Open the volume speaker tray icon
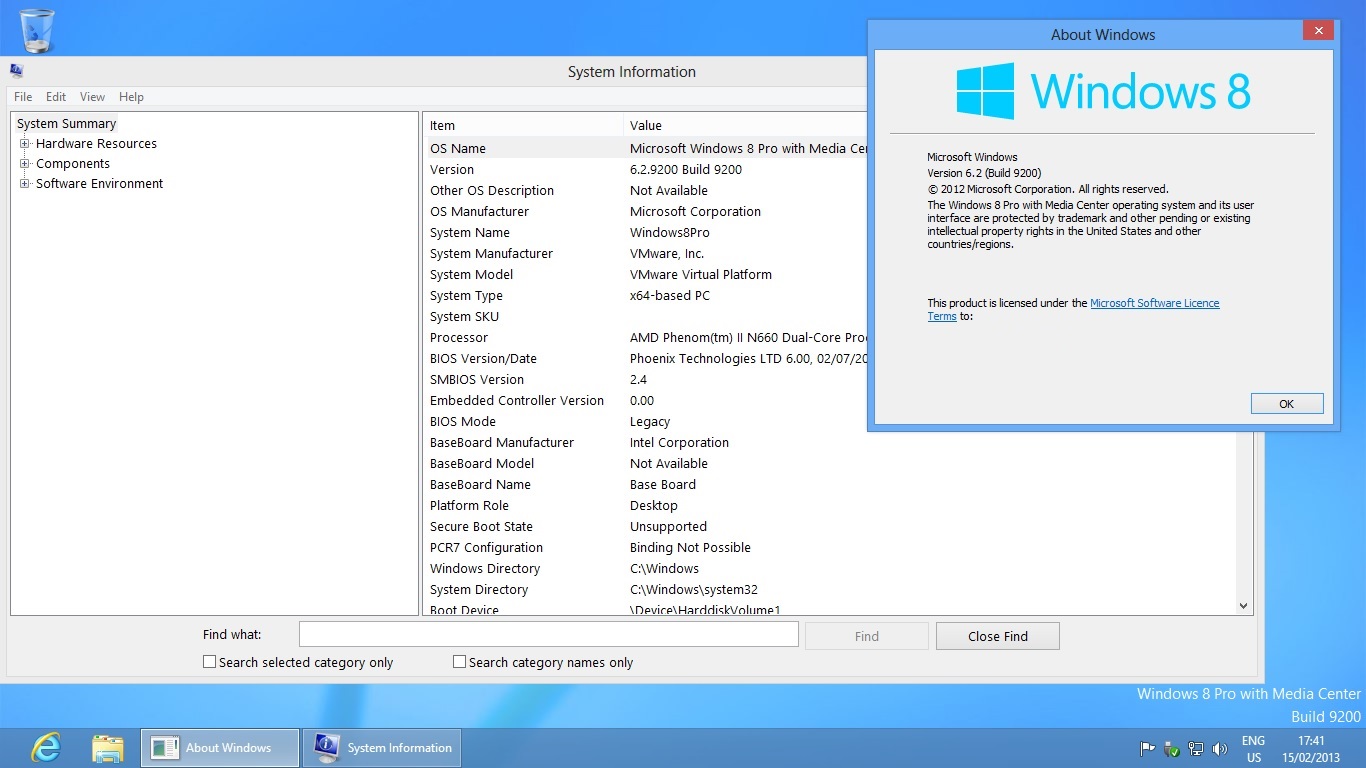Screen dimensions: 1366x768 tap(1220, 748)
